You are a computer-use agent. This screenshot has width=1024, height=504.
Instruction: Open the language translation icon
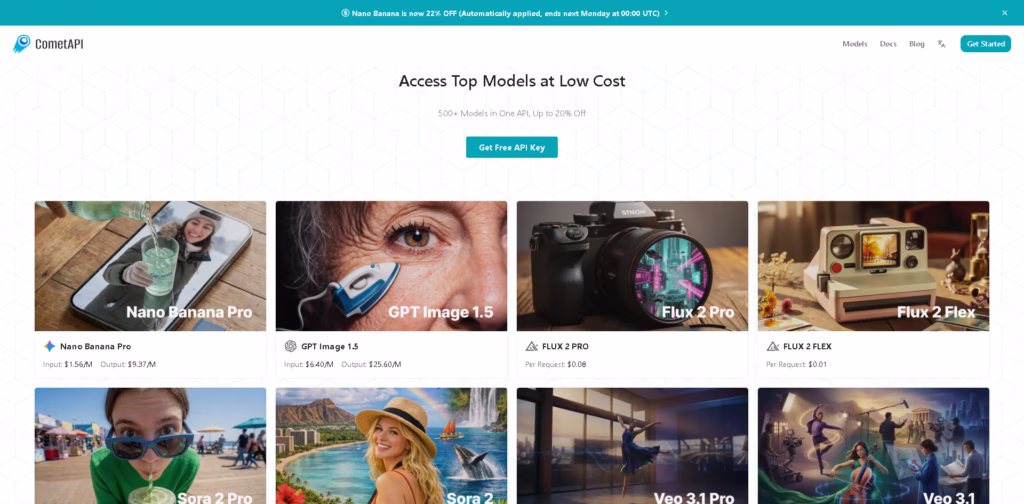click(x=941, y=44)
